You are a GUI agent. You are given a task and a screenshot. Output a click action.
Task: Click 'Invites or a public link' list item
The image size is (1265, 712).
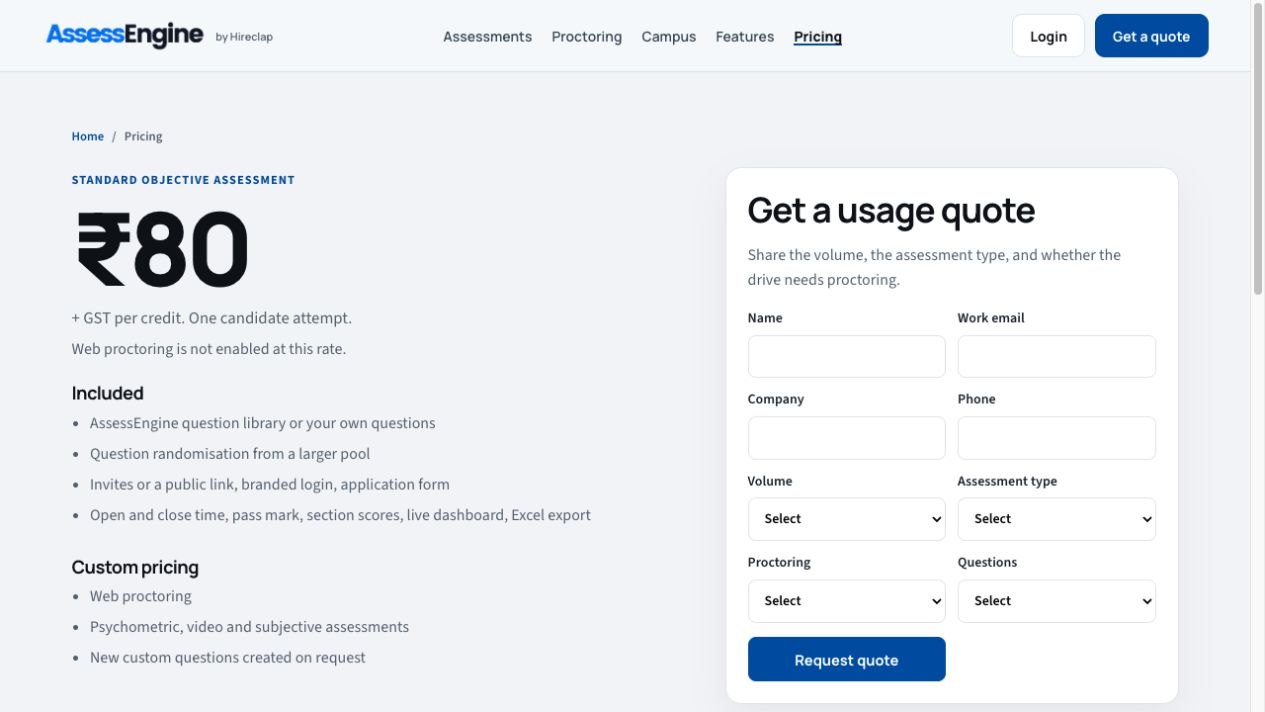click(x=270, y=484)
